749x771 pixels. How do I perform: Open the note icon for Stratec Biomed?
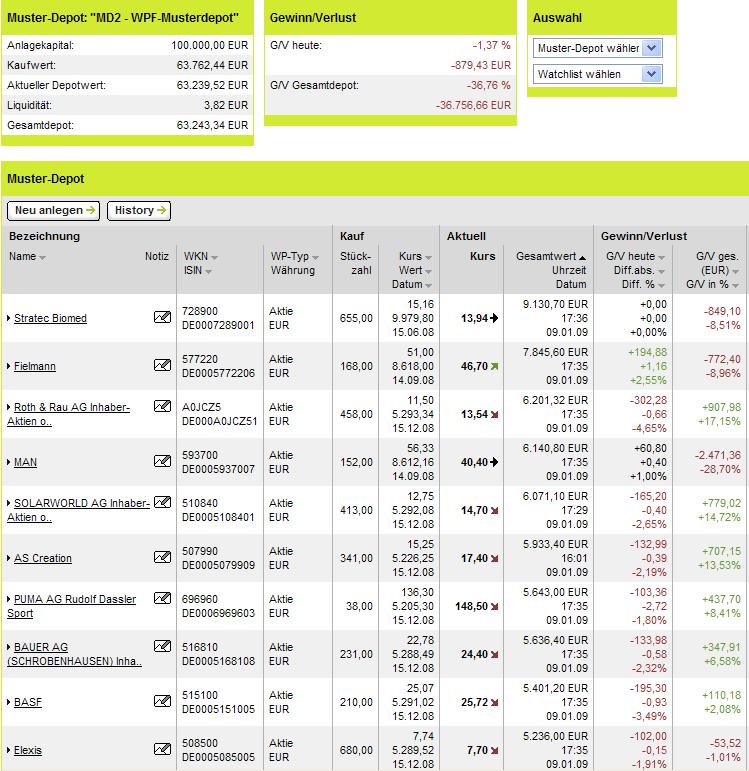pos(162,317)
